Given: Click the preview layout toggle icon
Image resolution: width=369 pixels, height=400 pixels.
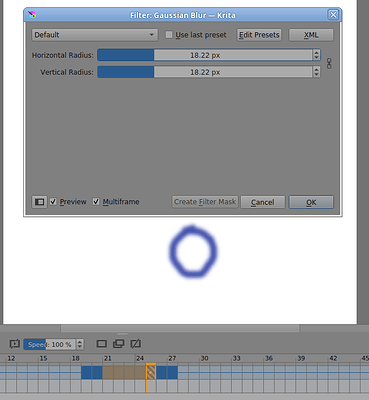Looking at the screenshot, I should pos(39,202).
